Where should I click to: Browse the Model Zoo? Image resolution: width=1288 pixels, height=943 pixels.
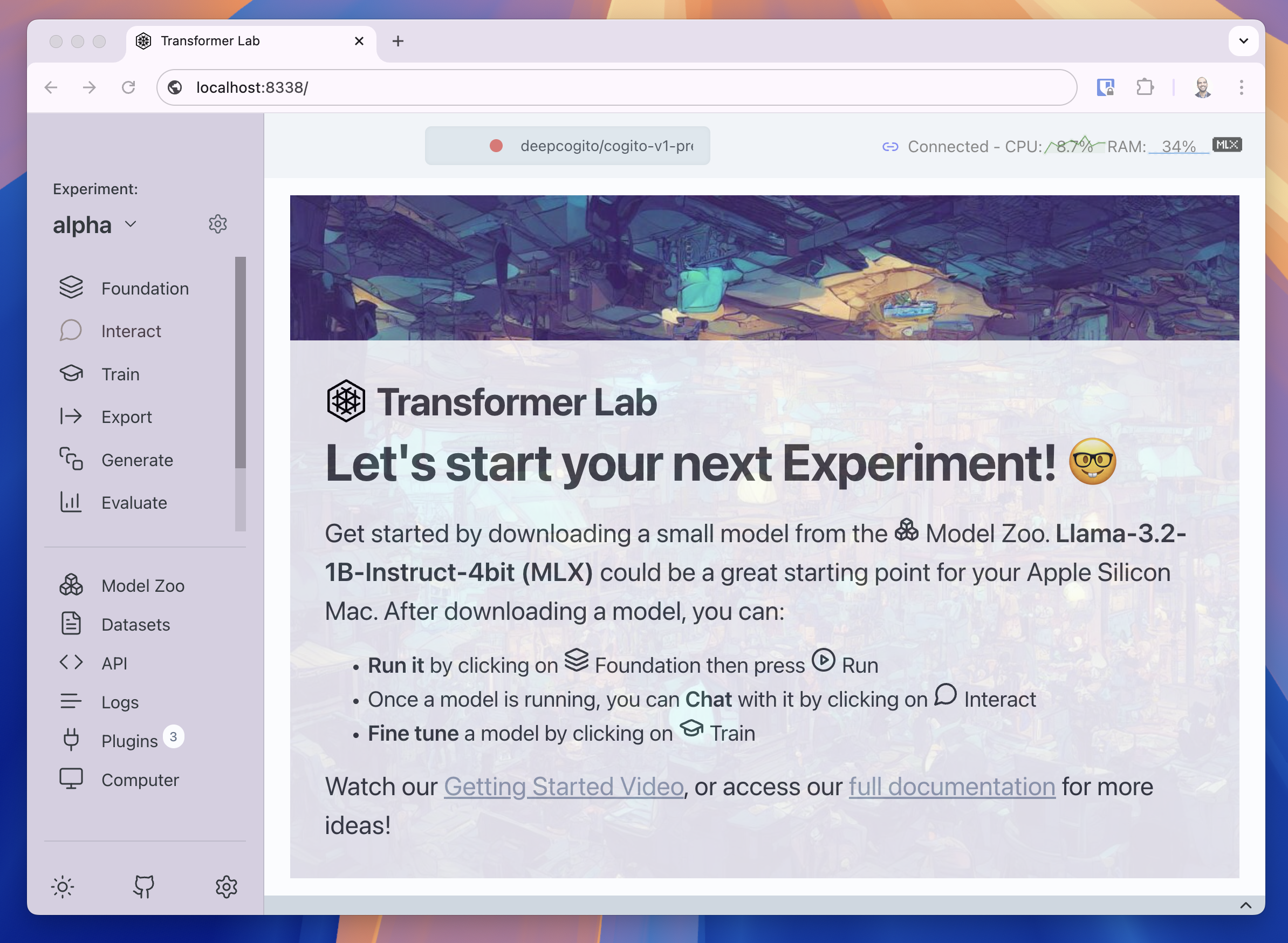click(143, 585)
